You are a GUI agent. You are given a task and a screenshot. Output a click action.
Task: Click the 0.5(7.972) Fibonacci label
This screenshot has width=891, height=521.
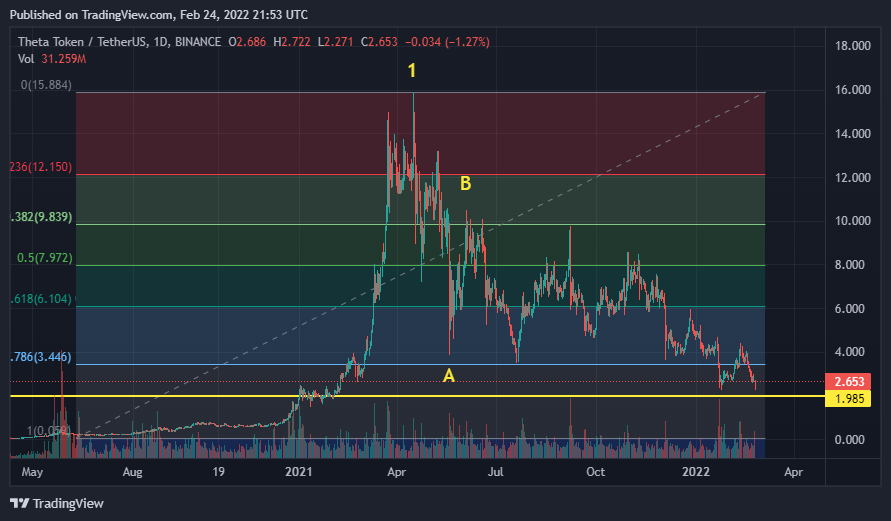click(x=45, y=258)
